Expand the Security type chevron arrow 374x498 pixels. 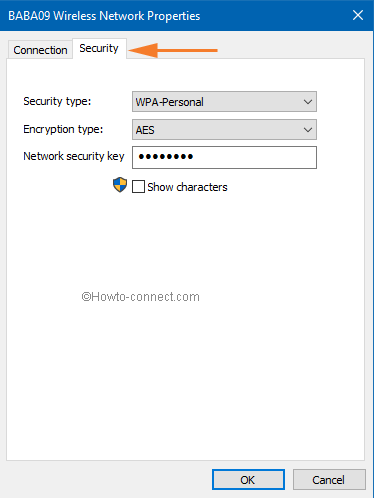click(308, 102)
